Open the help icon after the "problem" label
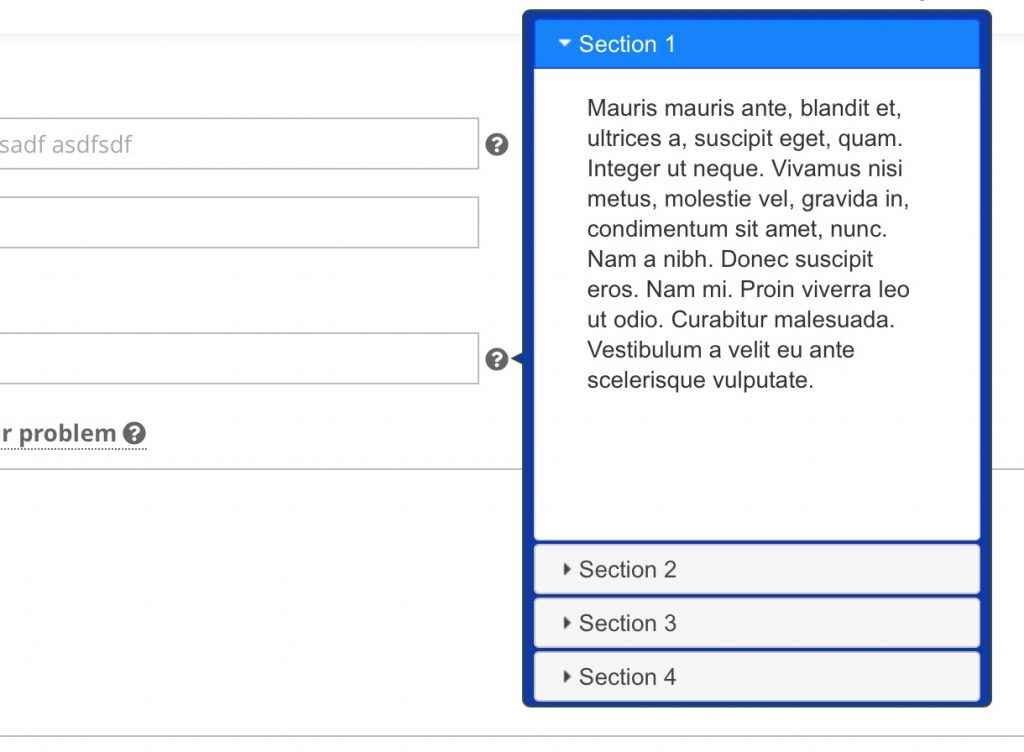The height and width of the screenshot is (752, 1024). 137,434
